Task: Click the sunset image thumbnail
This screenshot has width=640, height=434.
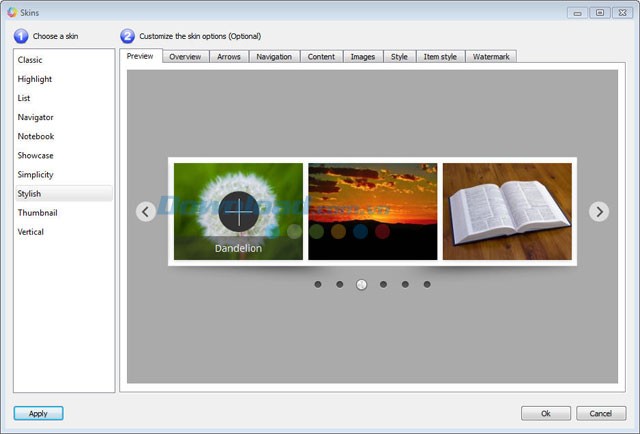Action: pyautogui.click(x=372, y=211)
